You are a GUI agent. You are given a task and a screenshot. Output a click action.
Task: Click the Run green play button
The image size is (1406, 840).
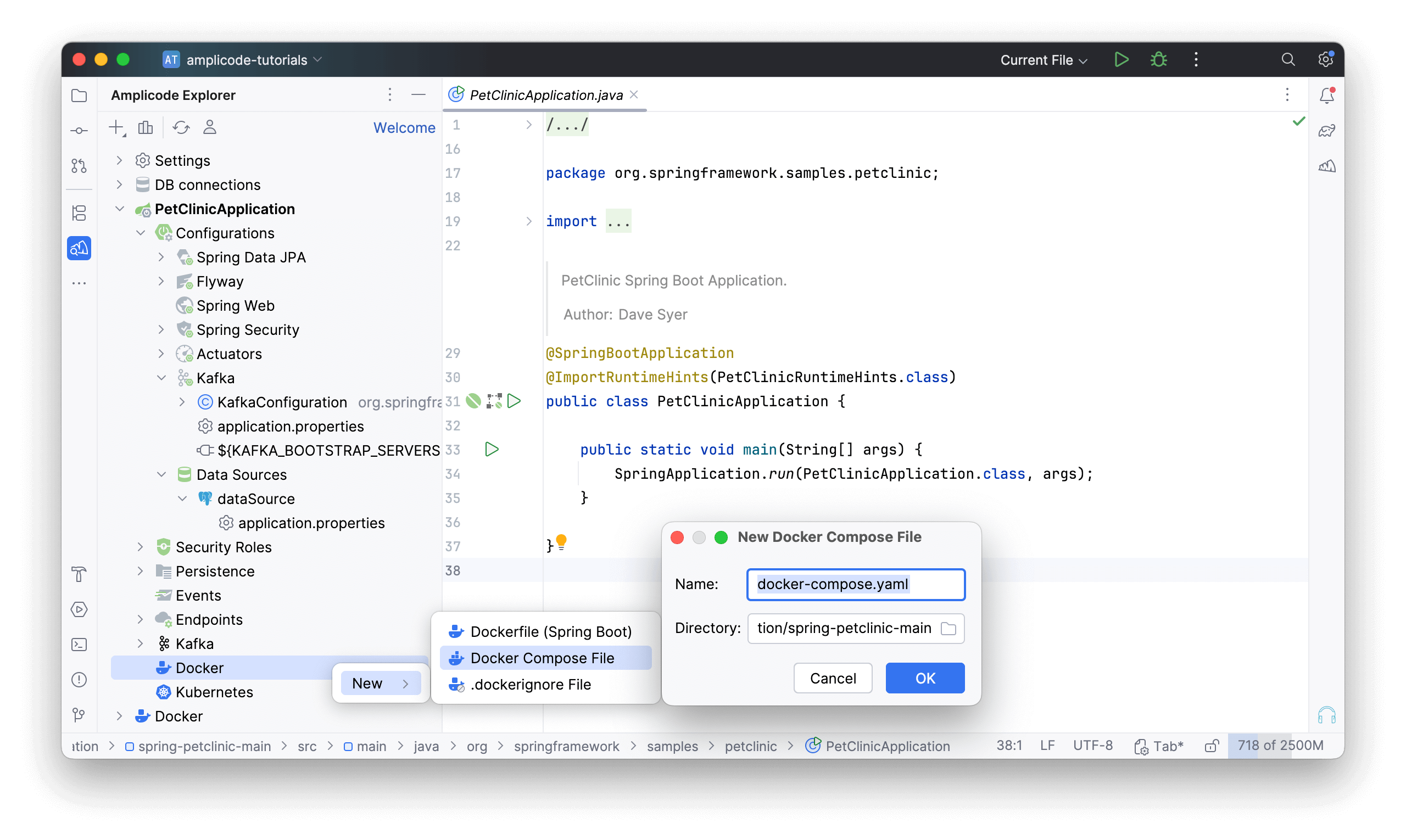[x=1121, y=59]
